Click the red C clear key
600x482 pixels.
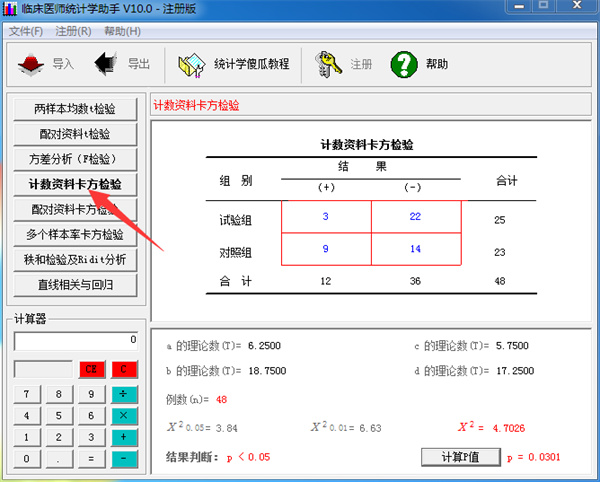click(124, 369)
